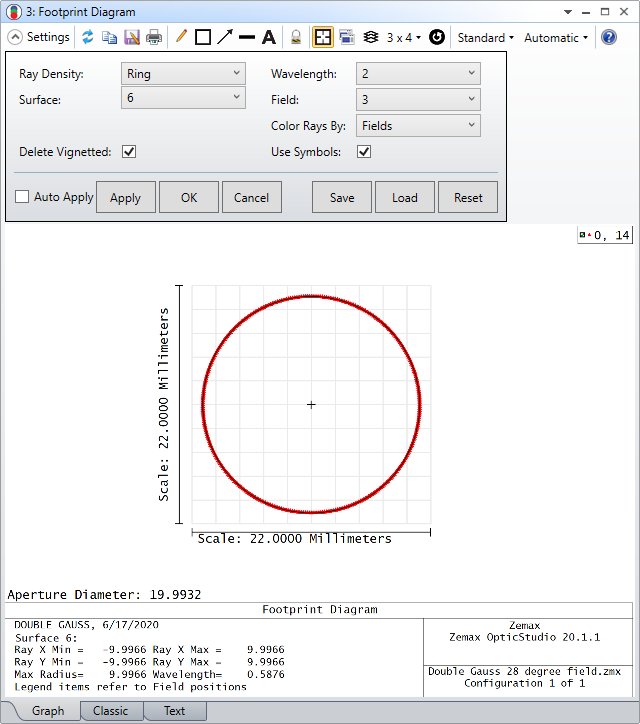Toggle the active cursor grid icon
The width and height of the screenshot is (640, 724).
[323, 37]
